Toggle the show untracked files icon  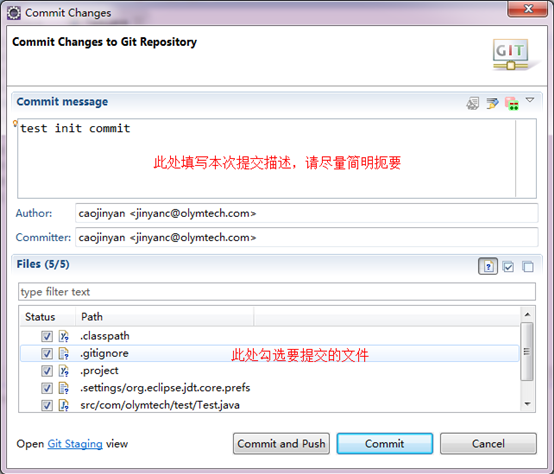488,266
